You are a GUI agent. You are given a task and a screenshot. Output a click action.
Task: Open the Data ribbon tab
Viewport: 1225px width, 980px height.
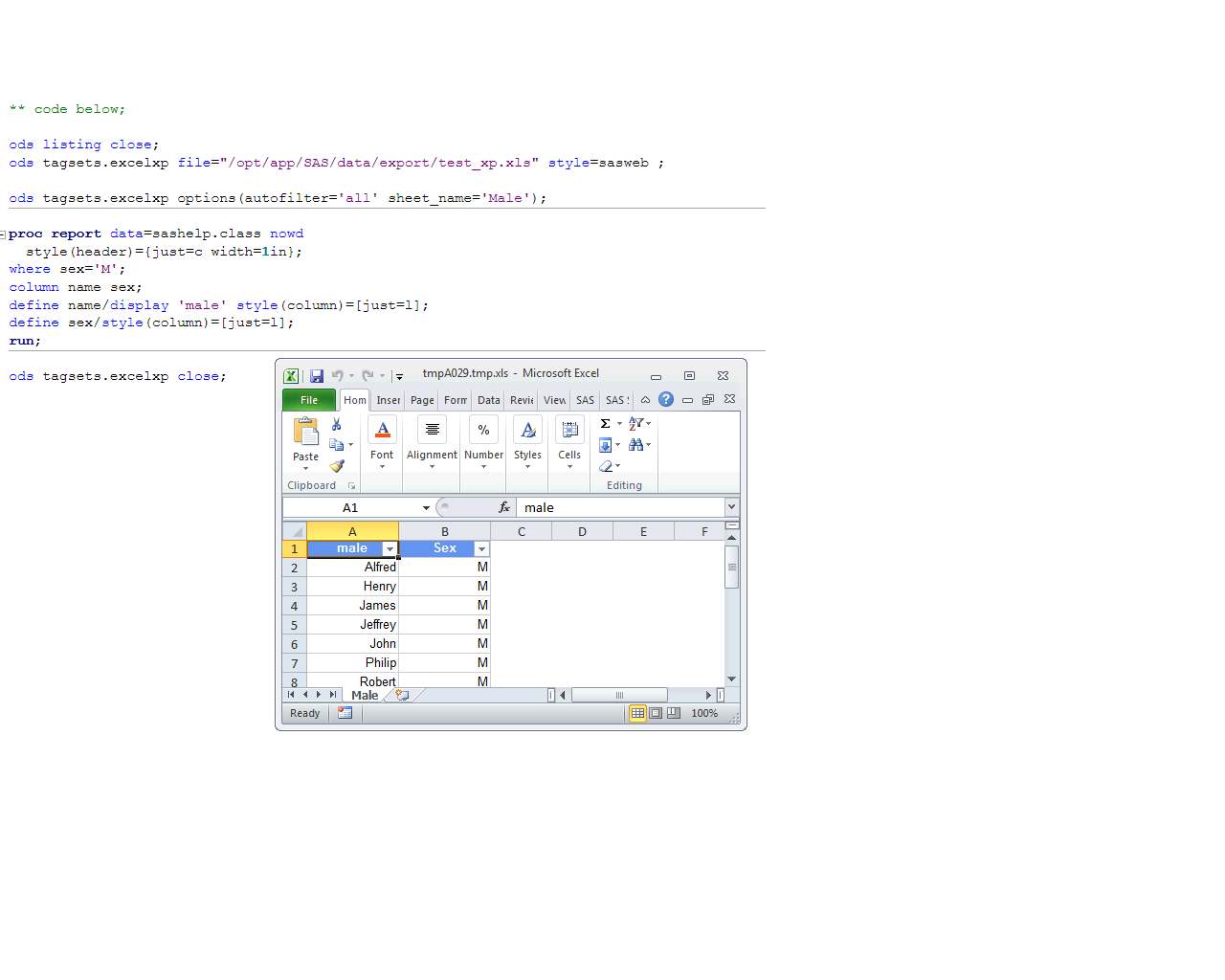click(488, 400)
